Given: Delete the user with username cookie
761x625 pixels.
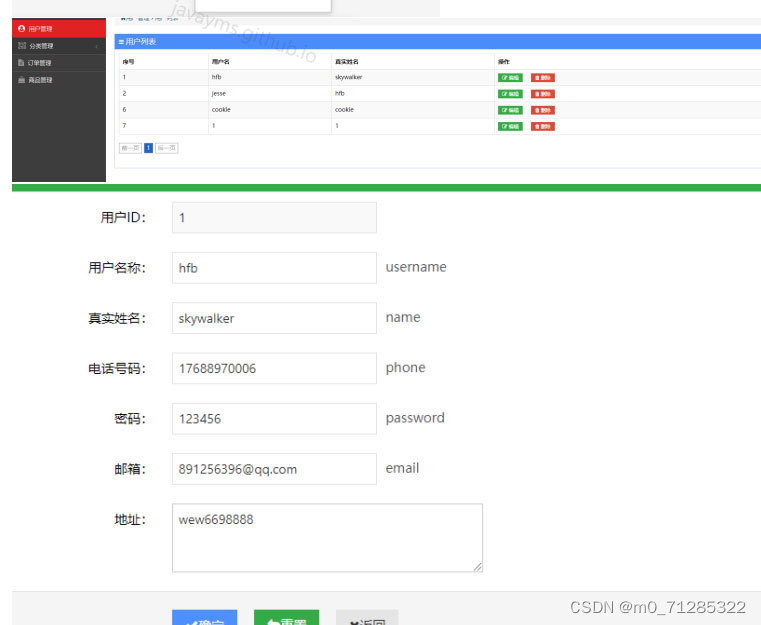Looking at the screenshot, I should coord(543,110).
